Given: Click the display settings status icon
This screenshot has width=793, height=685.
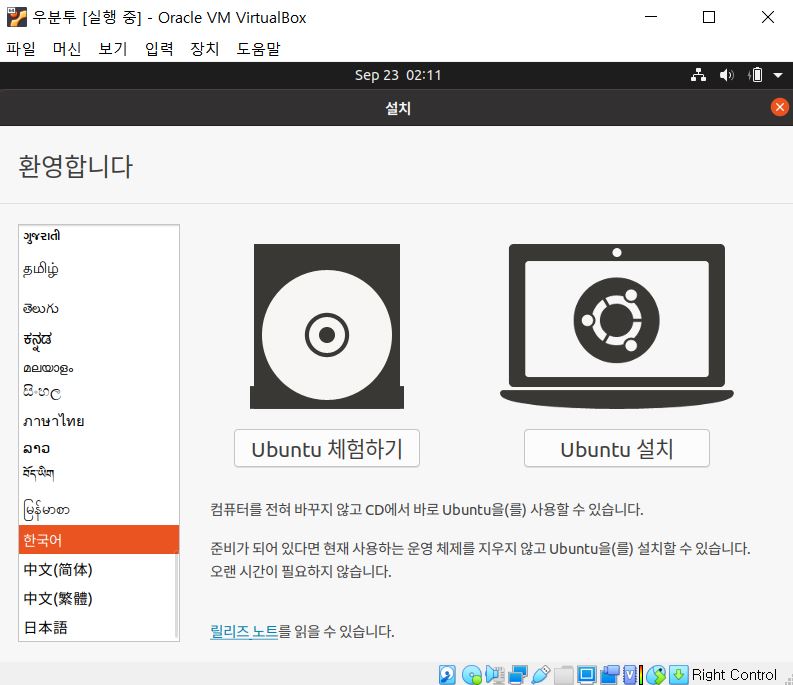Looking at the screenshot, I should coord(587,674).
